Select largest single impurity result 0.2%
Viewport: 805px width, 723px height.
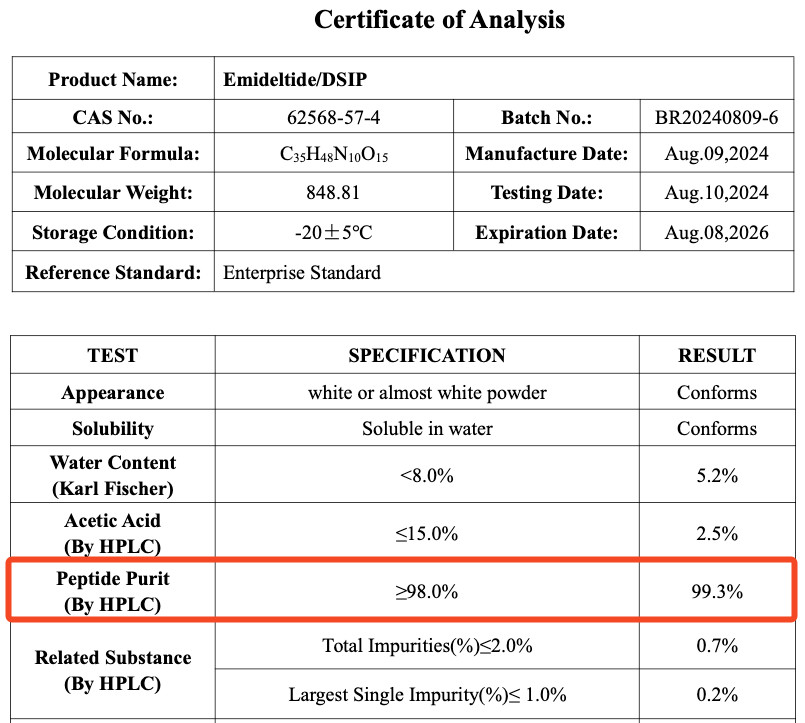tap(717, 695)
